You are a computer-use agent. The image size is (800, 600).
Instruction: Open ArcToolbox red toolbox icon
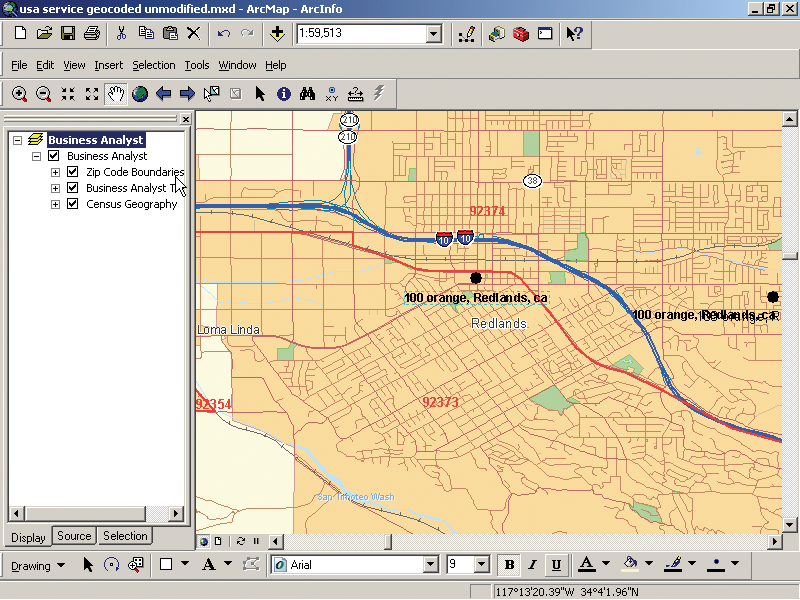pos(521,34)
